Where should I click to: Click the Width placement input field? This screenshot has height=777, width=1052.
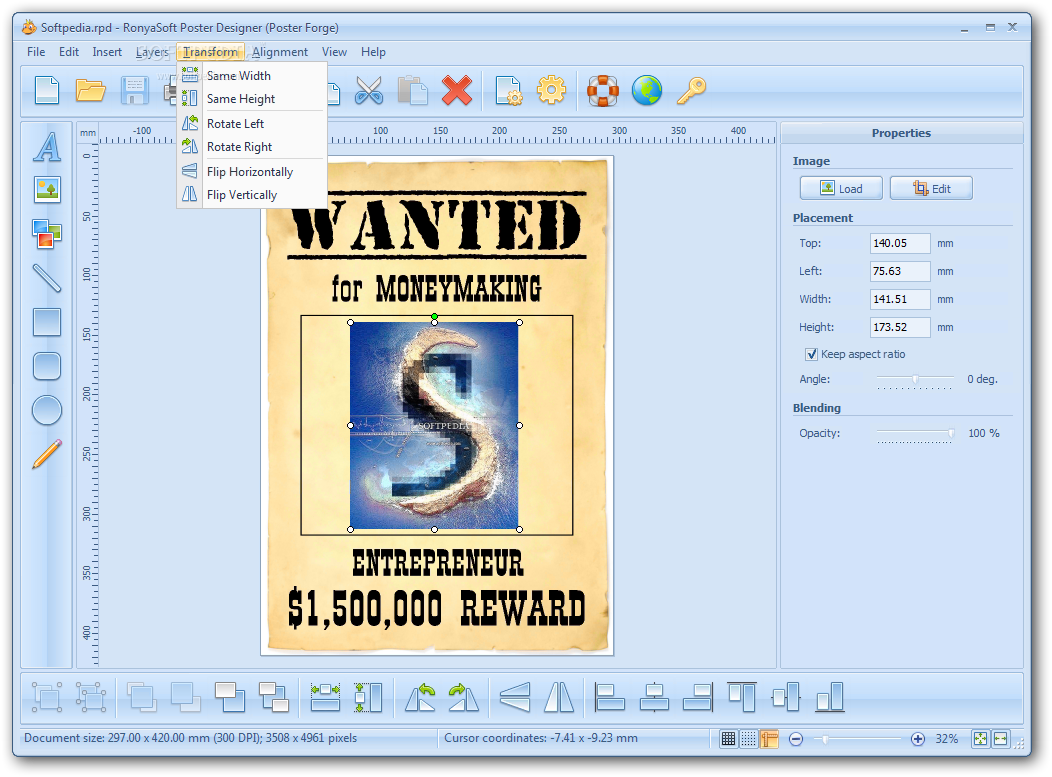click(900, 299)
